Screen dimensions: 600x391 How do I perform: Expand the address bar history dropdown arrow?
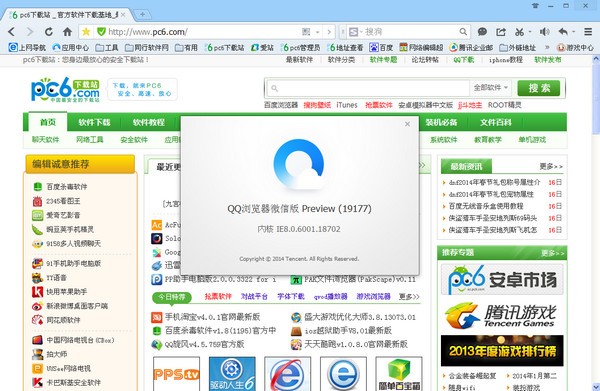(318, 32)
